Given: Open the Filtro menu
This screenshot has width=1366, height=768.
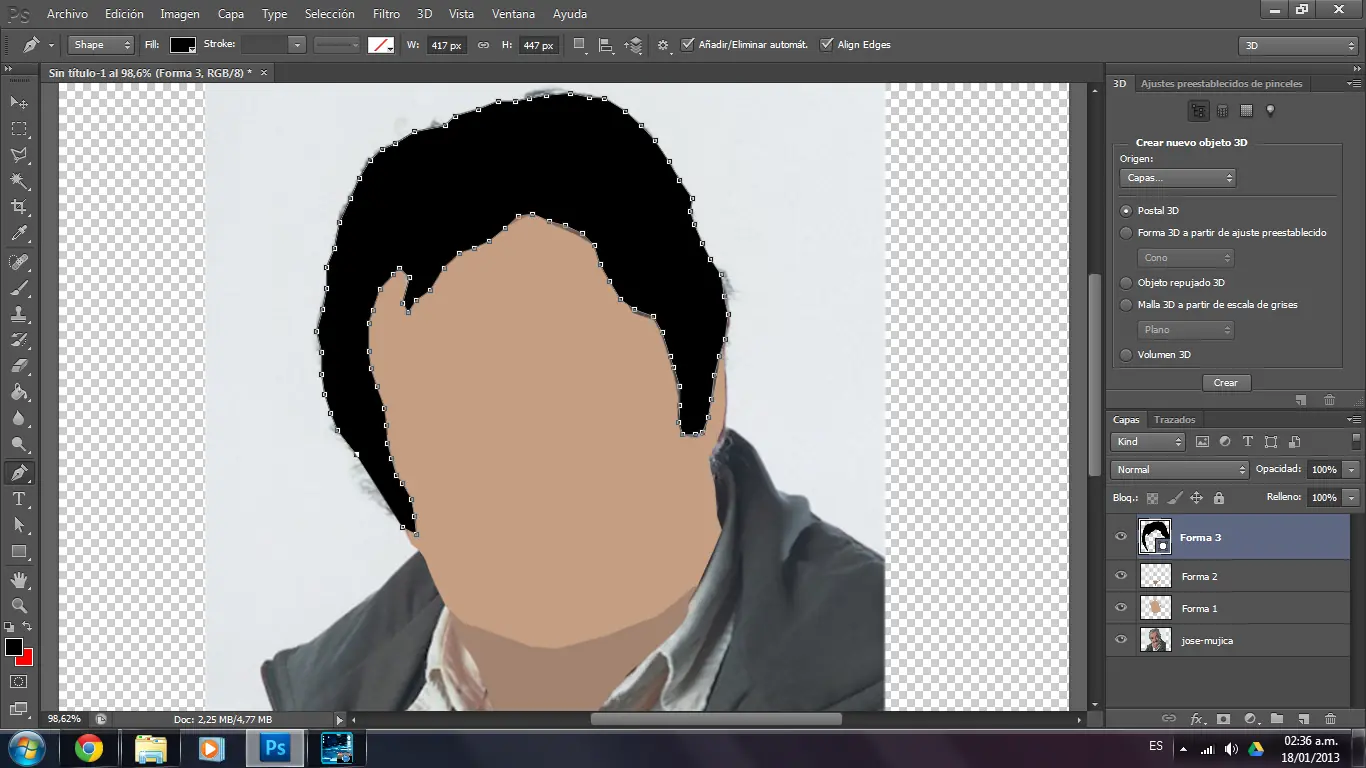Looking at the screenshot, I should (386, 14).
